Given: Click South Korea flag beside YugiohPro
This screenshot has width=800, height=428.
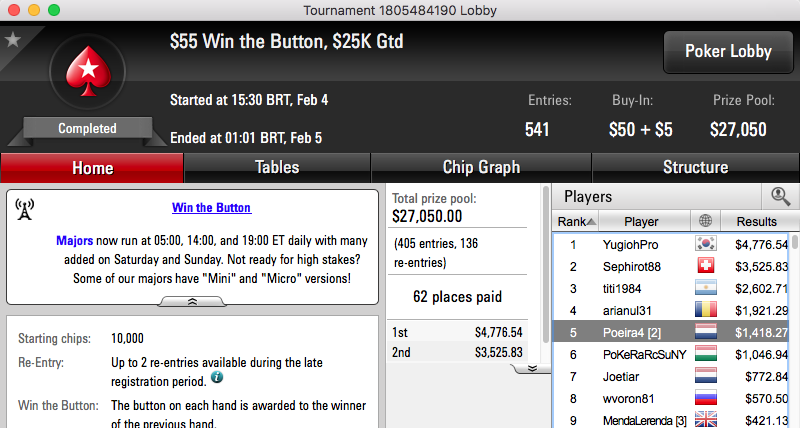Looking at the screenshot, I should pyautogui.click(x=706, y=244).
